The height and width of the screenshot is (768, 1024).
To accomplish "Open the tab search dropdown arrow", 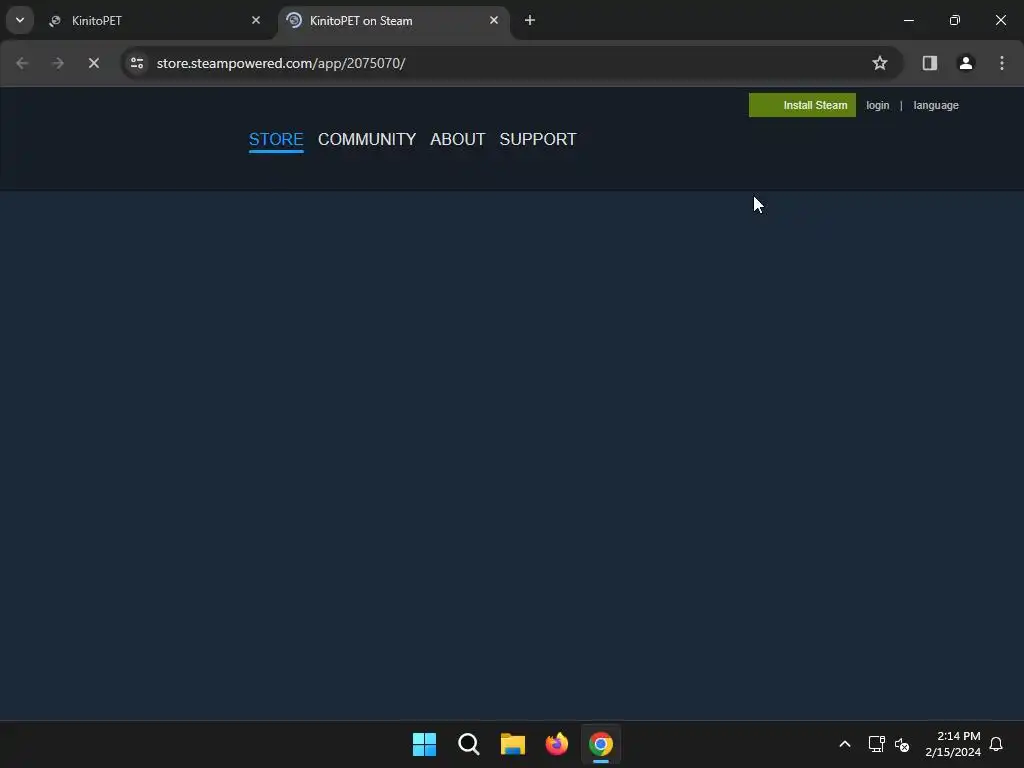I will (20, 20).
